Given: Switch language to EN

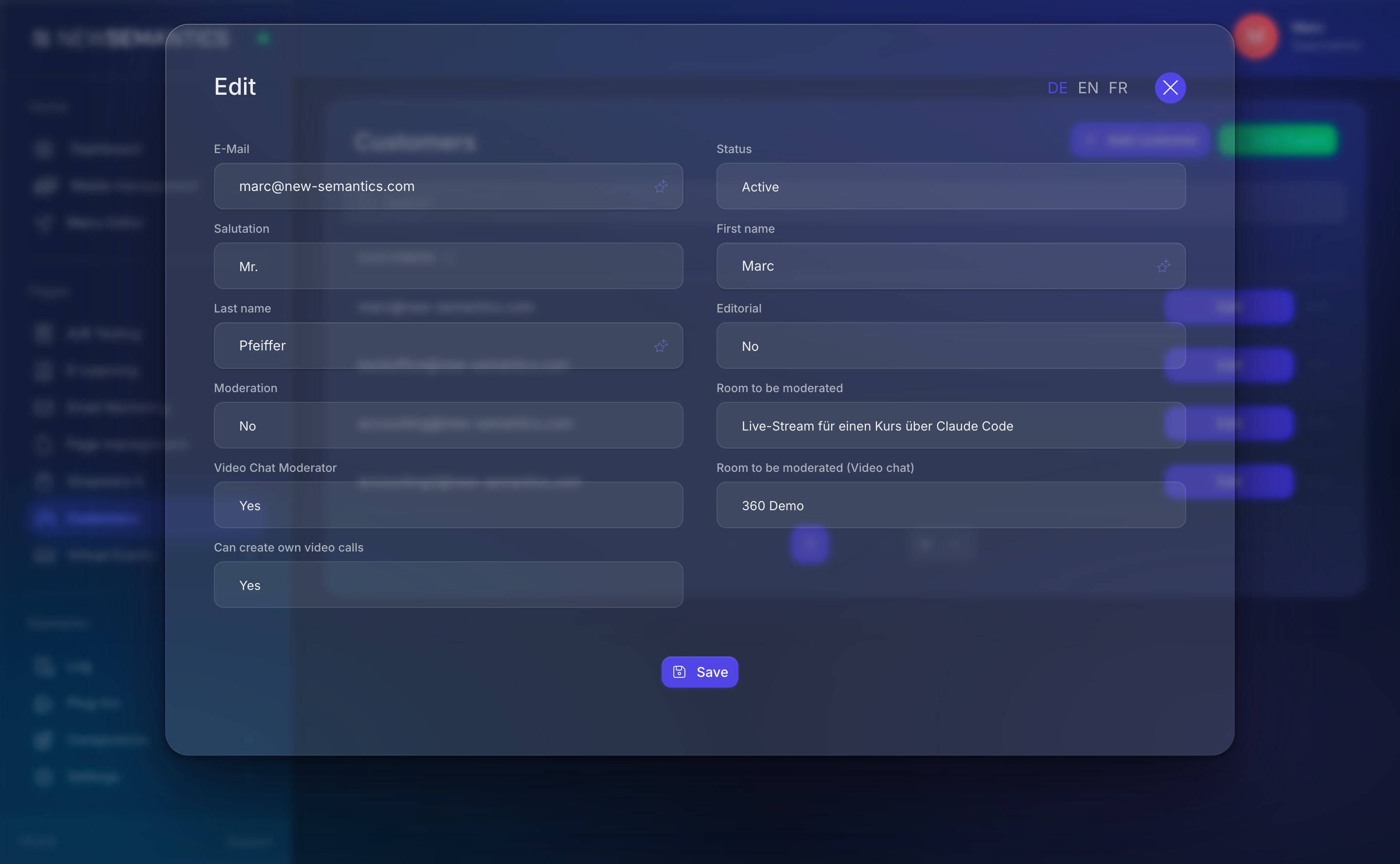Looking at the screenshot, I should pos(1088,88).
